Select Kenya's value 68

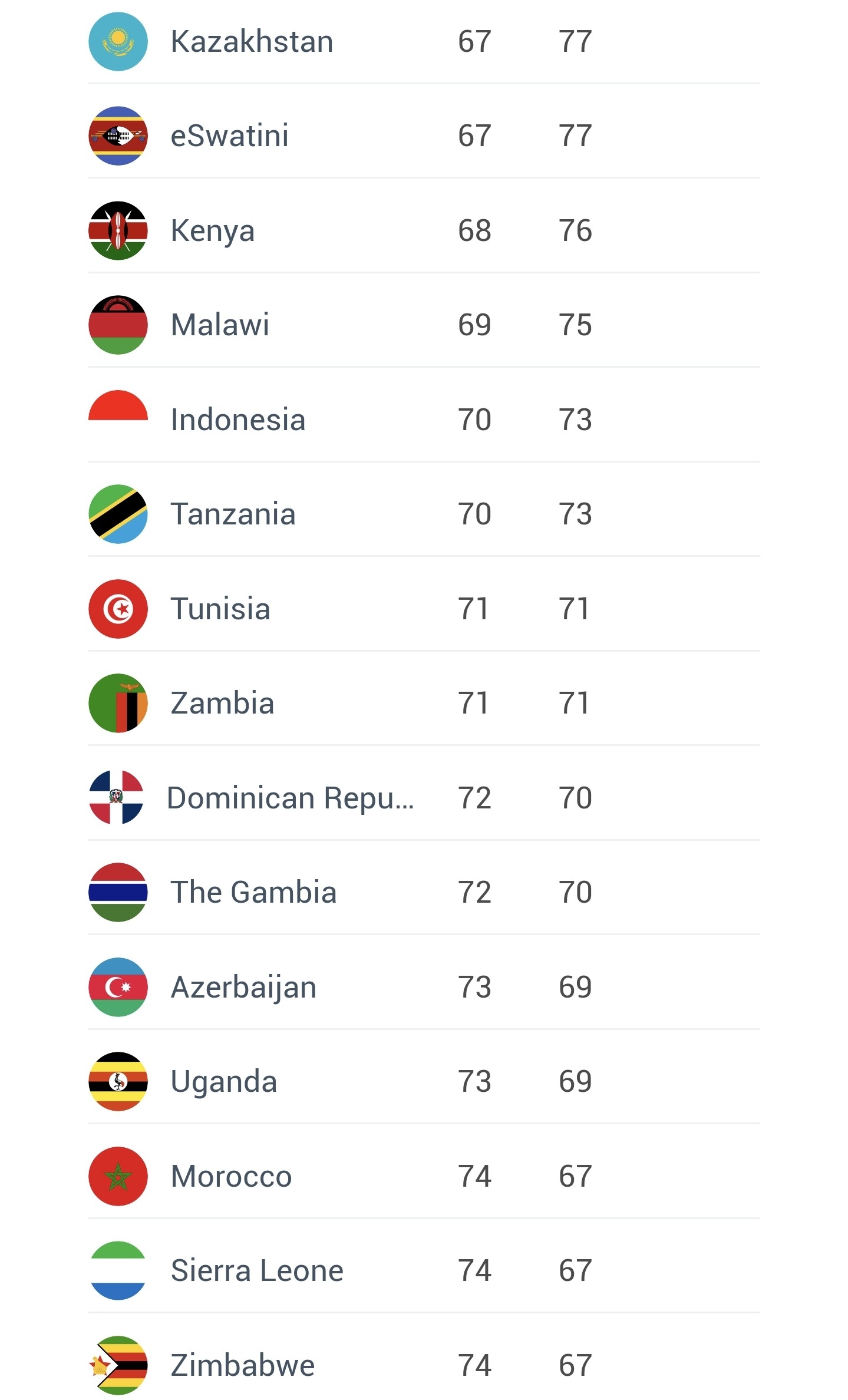(474, 230)
